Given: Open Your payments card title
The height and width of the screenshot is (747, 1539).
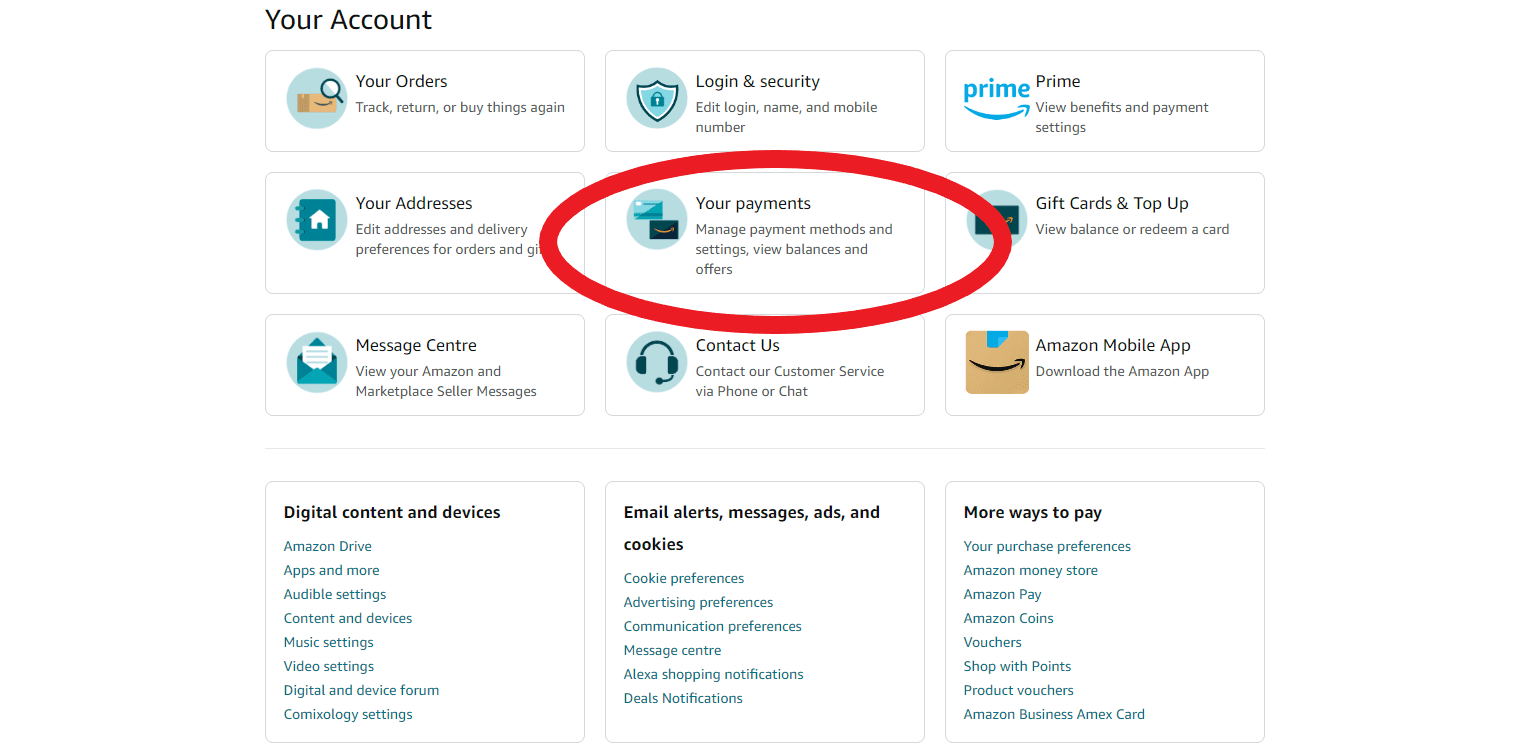Looking at the screenshot, I should 753,203.
